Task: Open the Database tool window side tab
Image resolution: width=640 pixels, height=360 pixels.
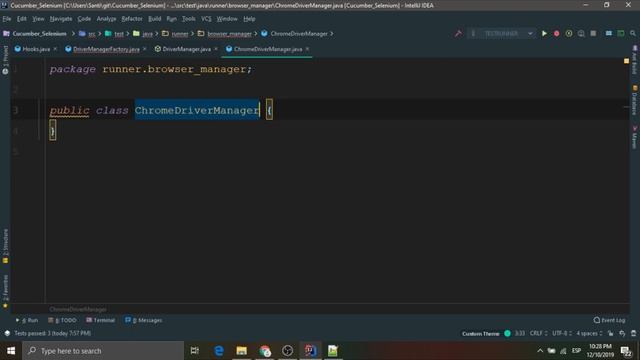Action: (635, 100)
